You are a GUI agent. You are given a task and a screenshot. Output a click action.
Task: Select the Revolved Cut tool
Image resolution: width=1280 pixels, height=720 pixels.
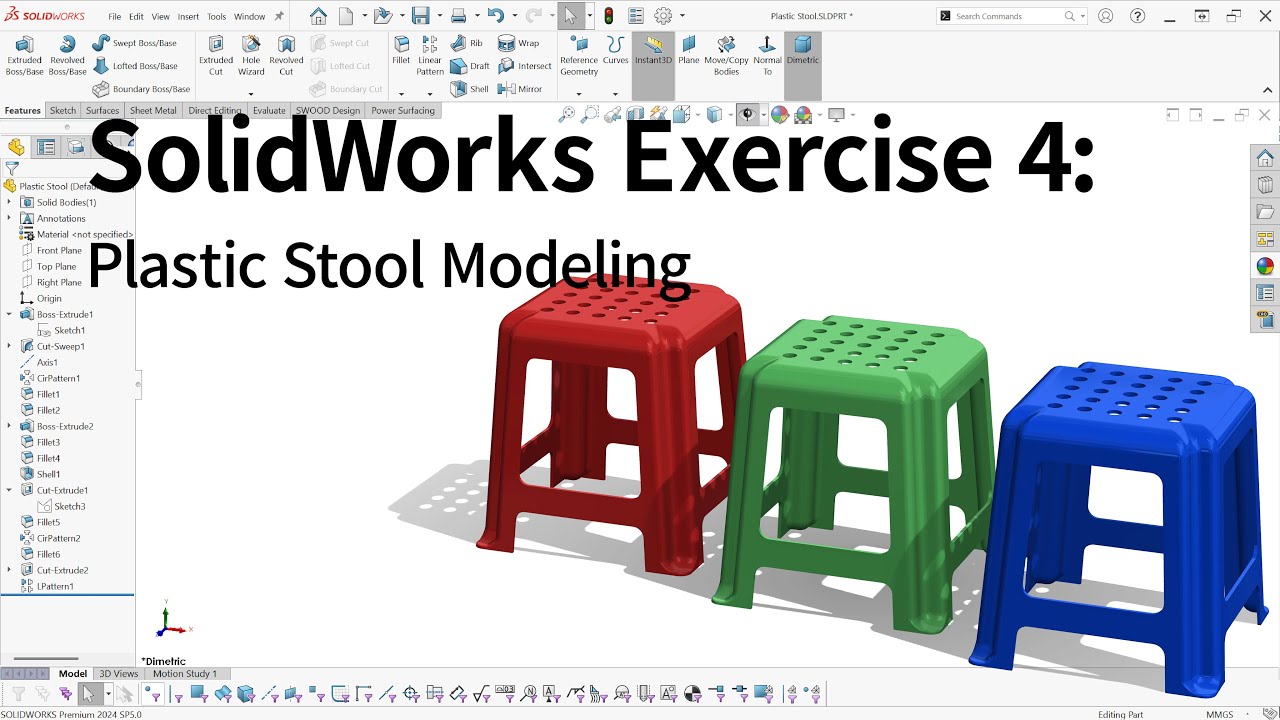pos(286,56)
